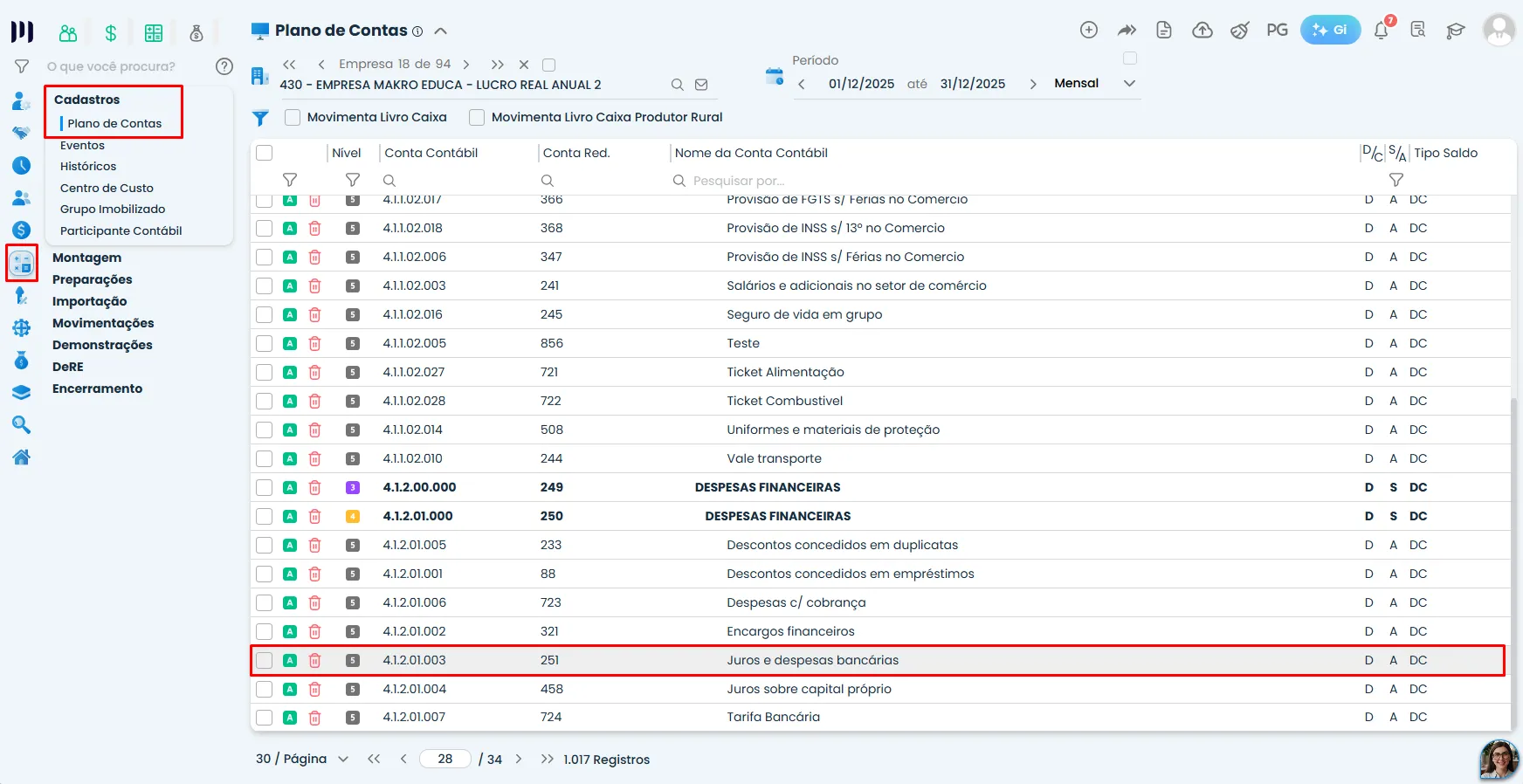
Task: Click the cloud upload icon in top toolbar
Action: coord(1203,31)
